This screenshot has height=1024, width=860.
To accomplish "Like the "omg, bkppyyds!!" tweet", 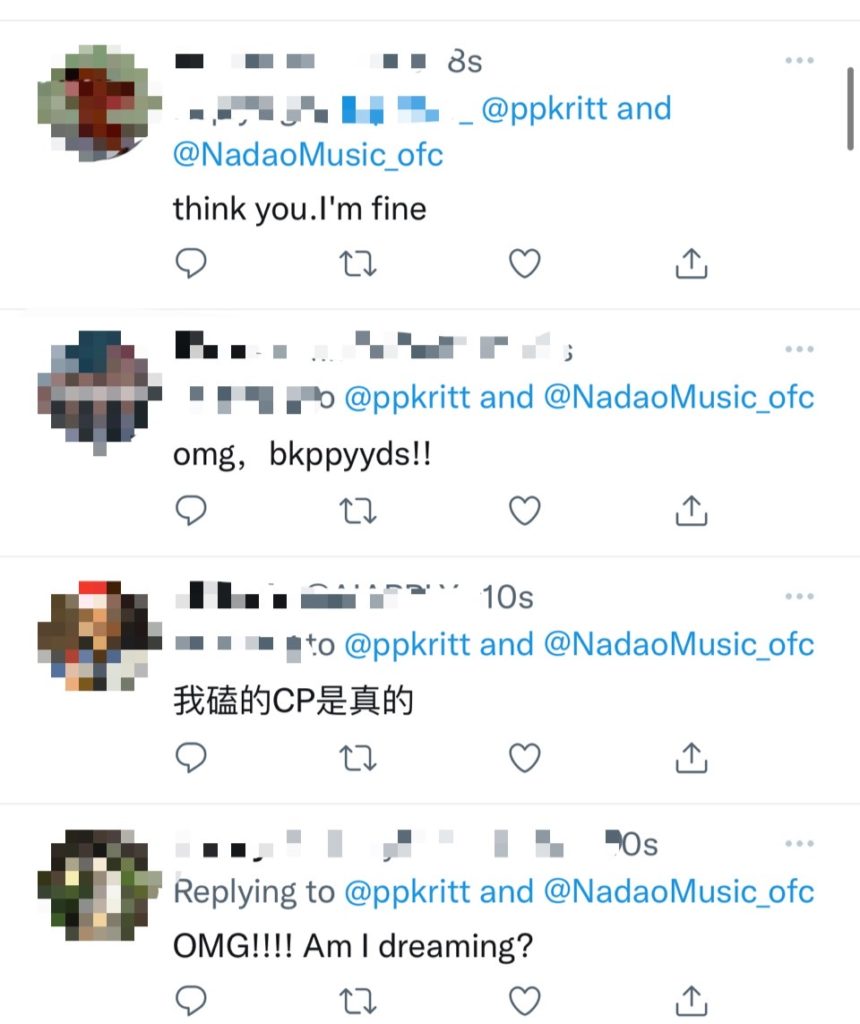I will (x=524, y=511).
